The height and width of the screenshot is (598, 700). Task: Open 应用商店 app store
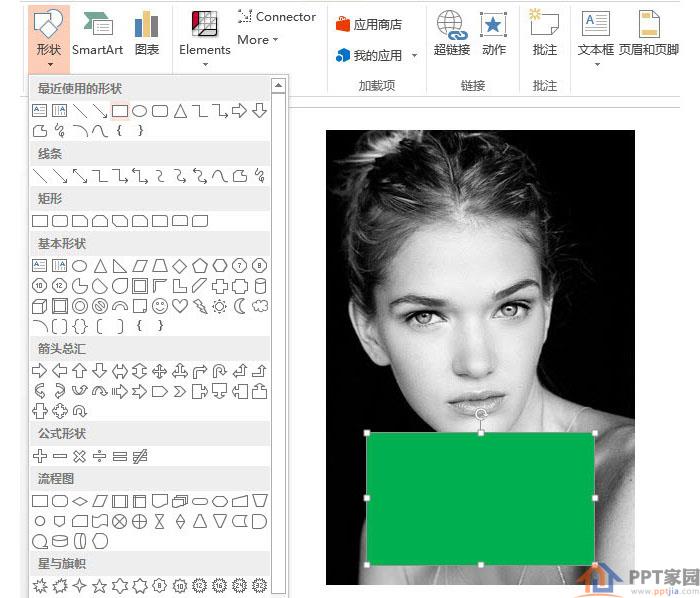coord(369,24)
